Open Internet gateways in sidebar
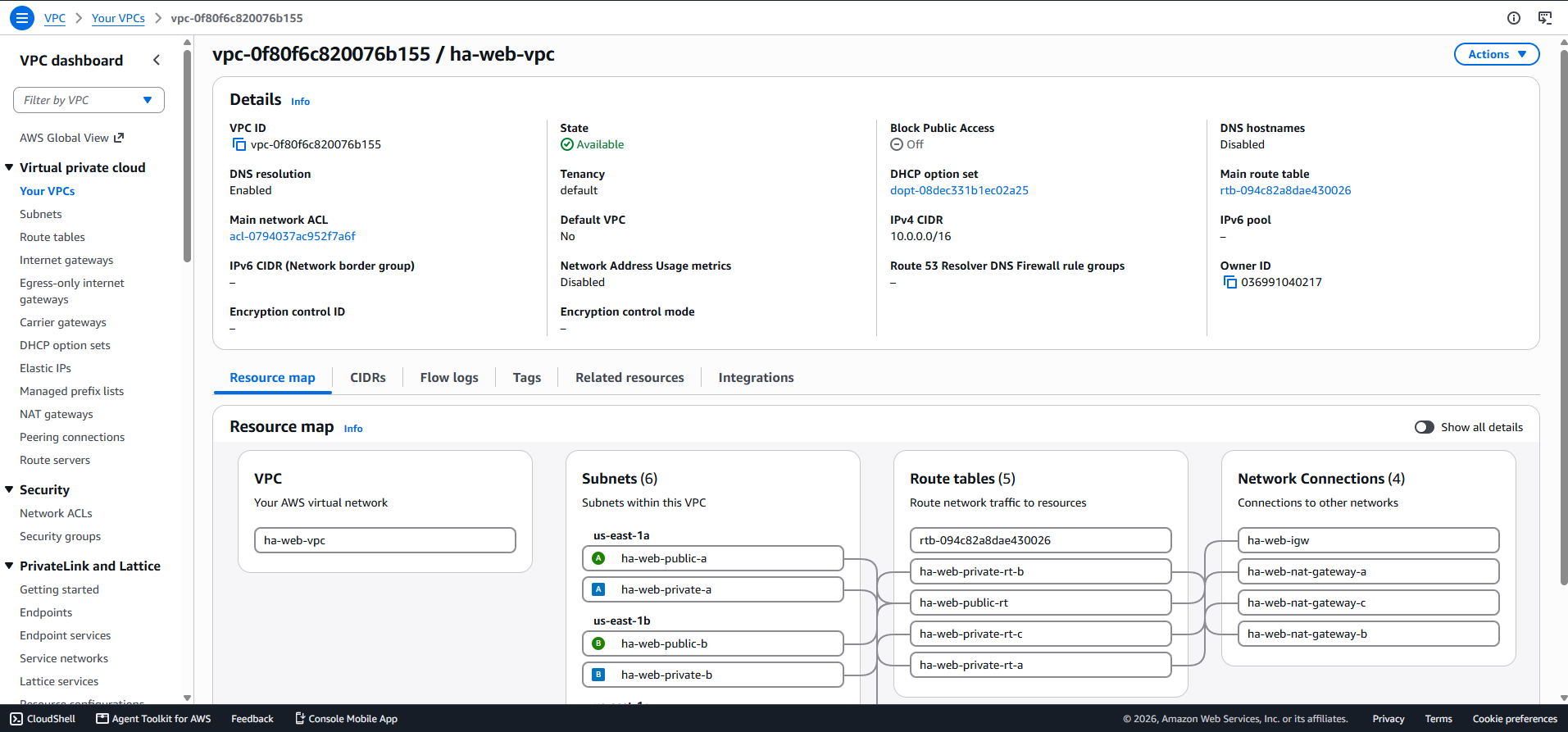The height and width of the screenshot is (732, 1568). tap(66, 260)
